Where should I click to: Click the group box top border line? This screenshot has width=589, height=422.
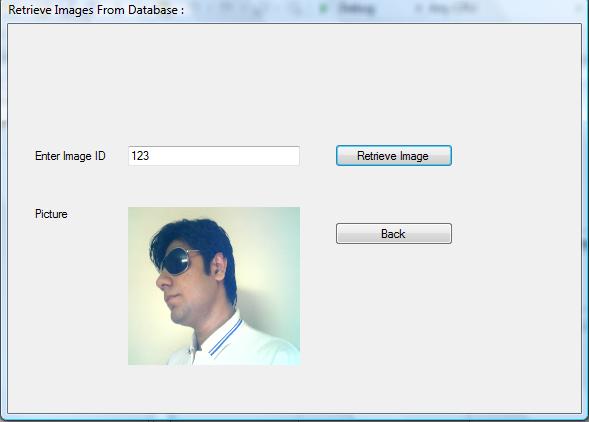coord(294,24)
